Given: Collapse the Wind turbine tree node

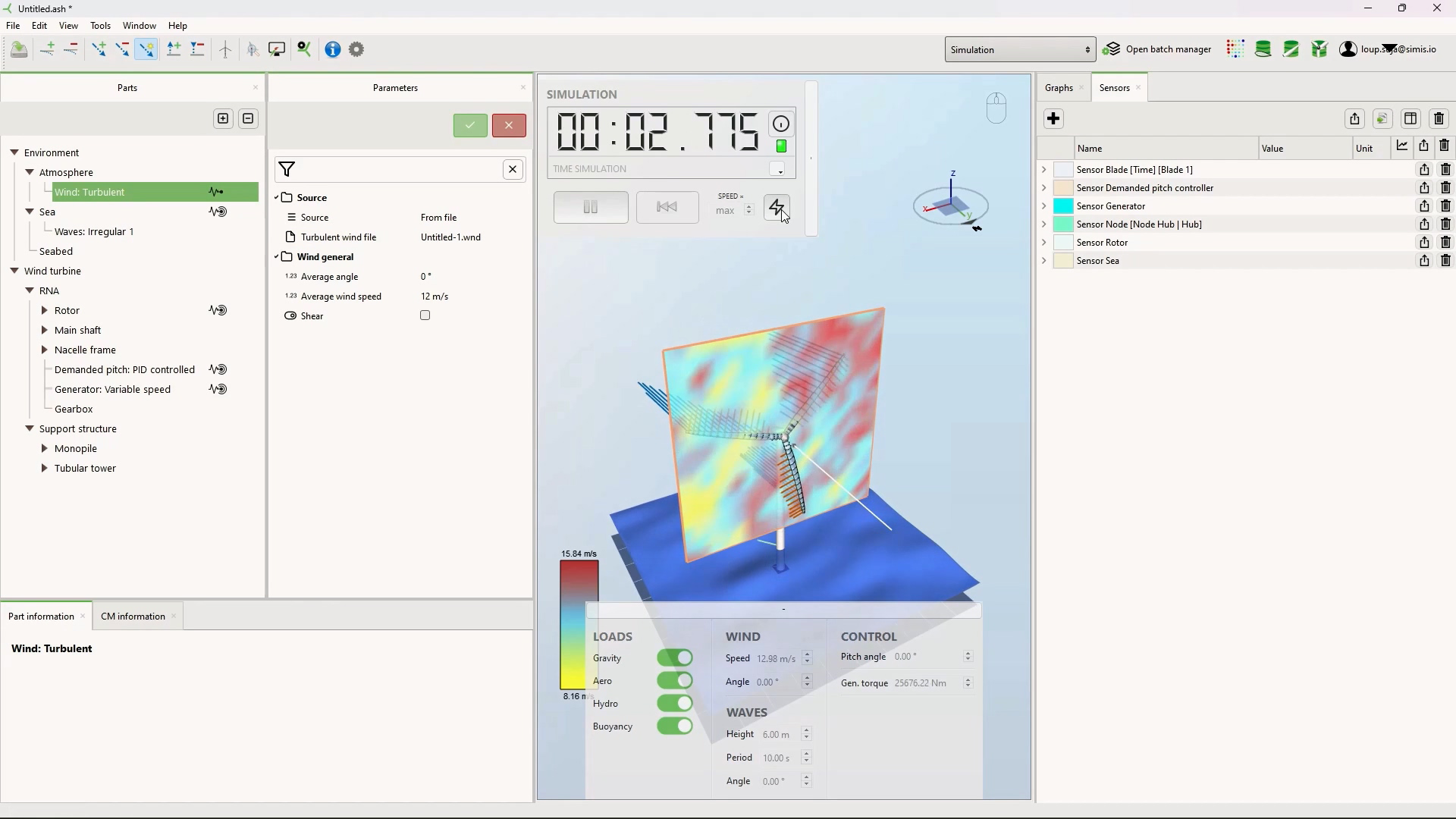Looking at the screenshot, I should pos(14,271).
